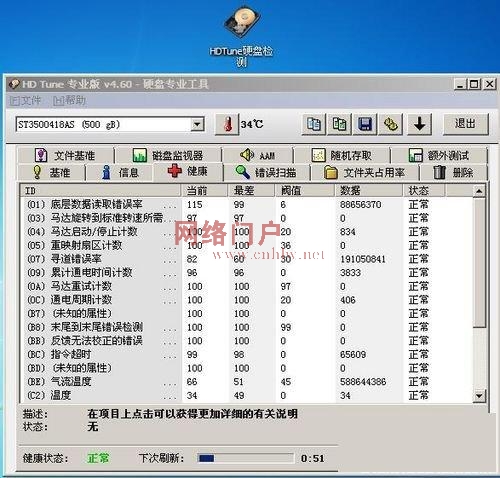Select row (B8) 末尾到末尾错误检测
500x478 pixels.
coord(247,327)
